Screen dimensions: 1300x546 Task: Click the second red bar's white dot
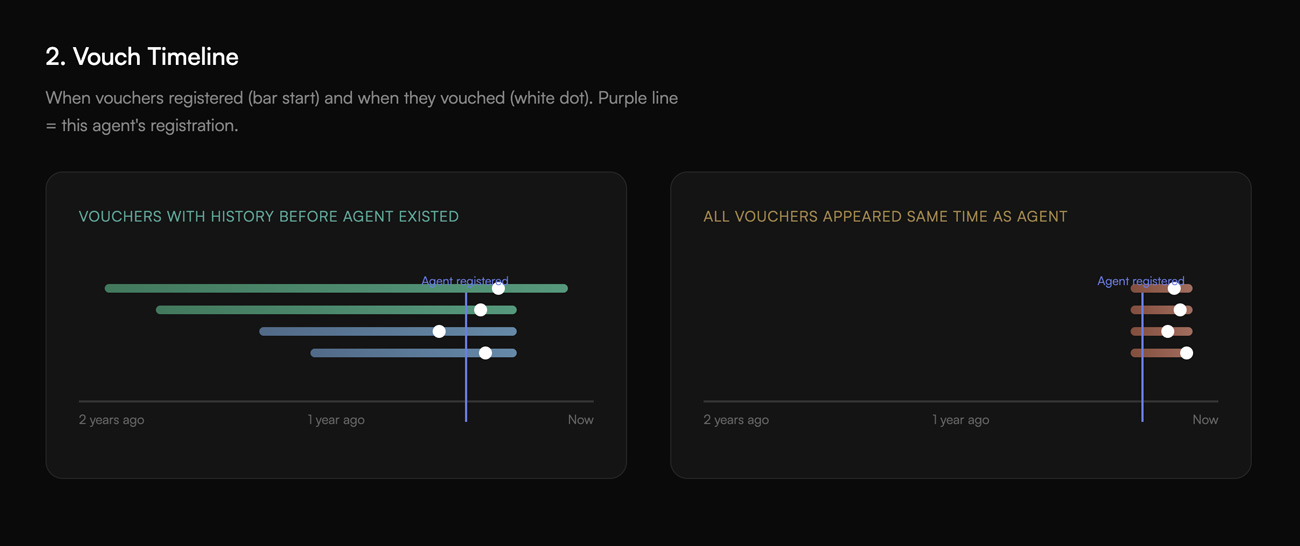(1180, 310)
